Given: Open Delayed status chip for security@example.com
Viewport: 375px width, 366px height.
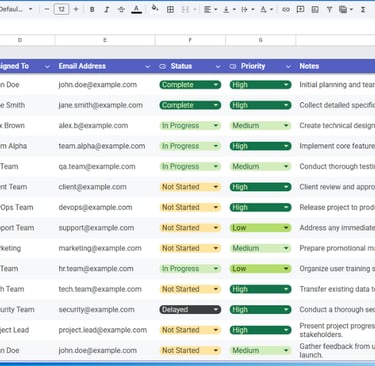Looking at the screenshot, I should click(x=190, y=310).
